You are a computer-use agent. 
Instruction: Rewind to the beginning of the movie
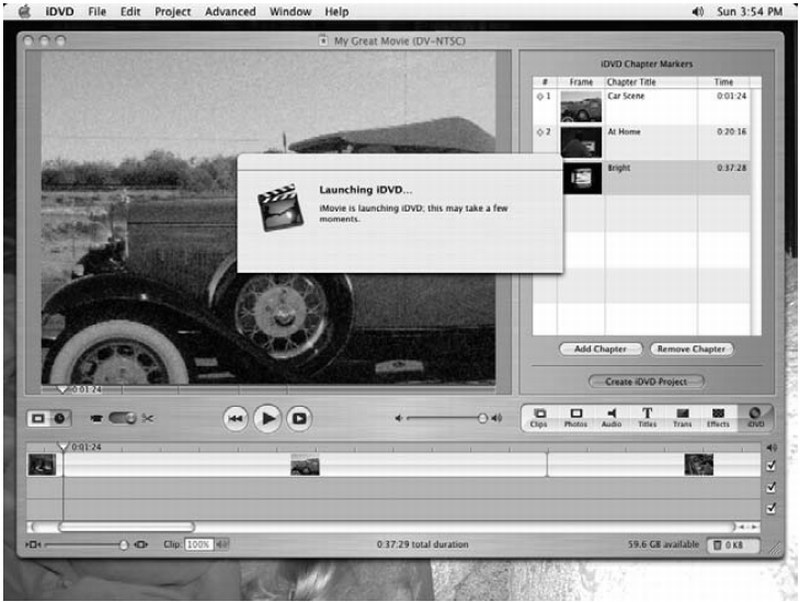tap(235, 418)
